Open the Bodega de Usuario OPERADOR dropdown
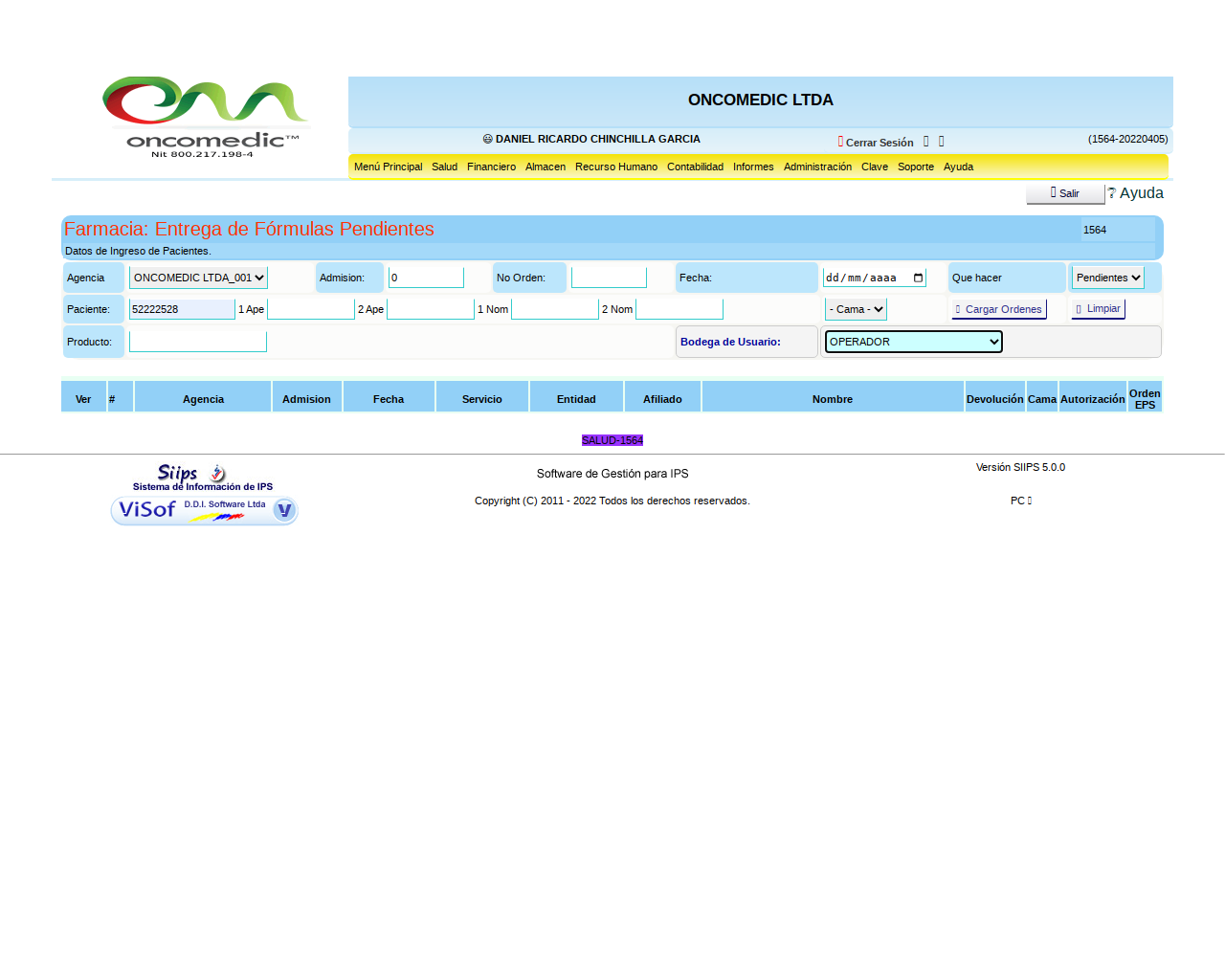 coord(913,343)
